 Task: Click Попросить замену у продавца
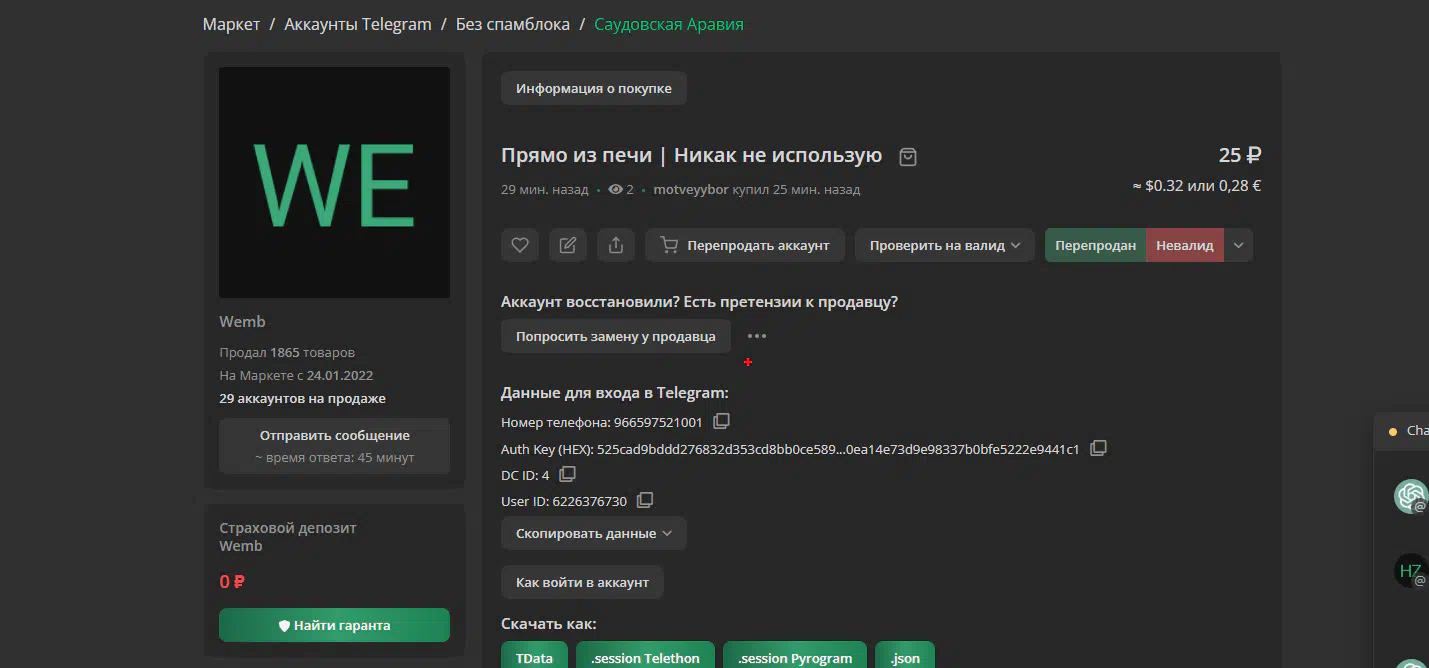[x=616, y=336]
